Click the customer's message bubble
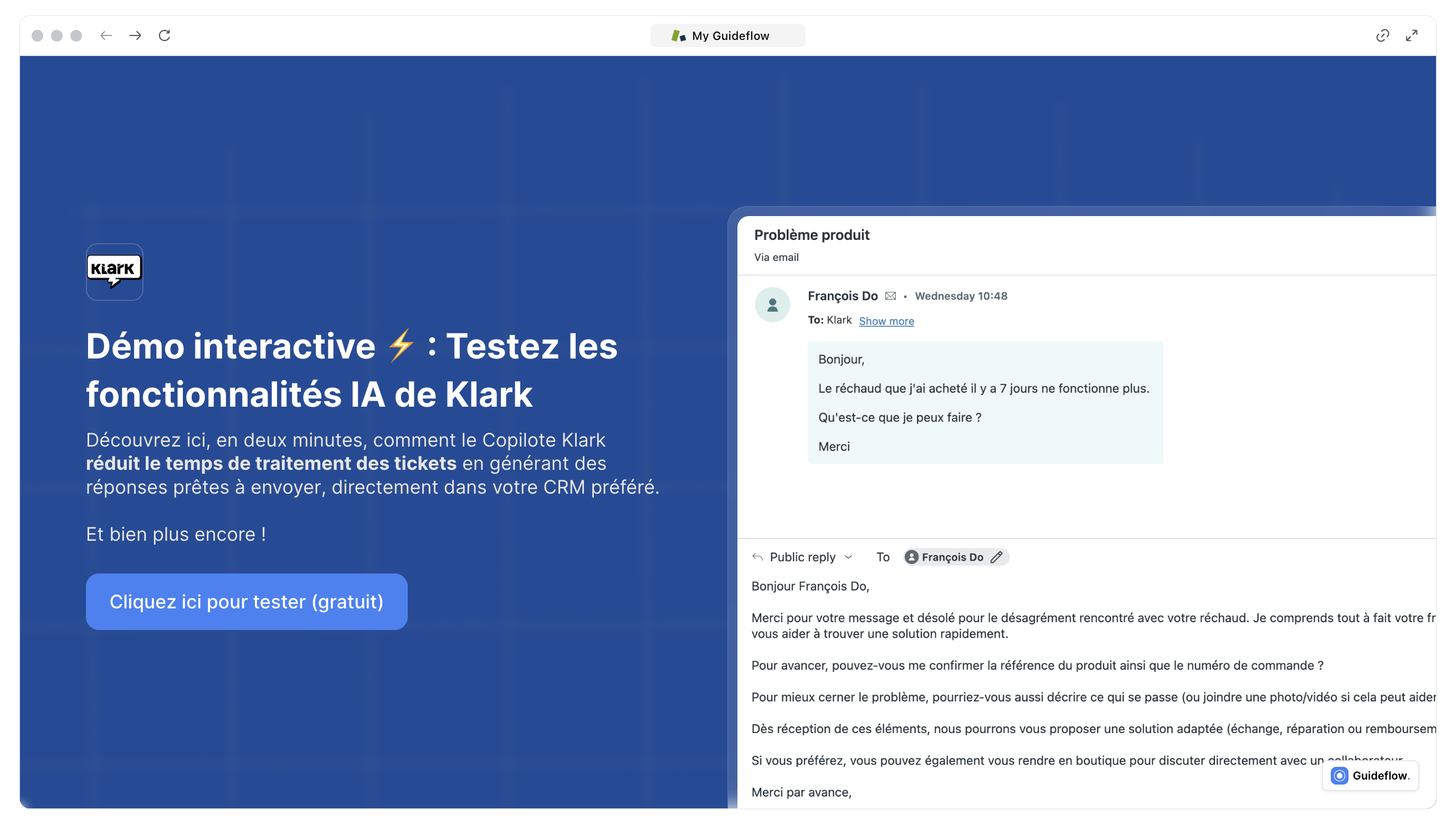This screenshot has width=1456, height=830. tap(985, 402)
